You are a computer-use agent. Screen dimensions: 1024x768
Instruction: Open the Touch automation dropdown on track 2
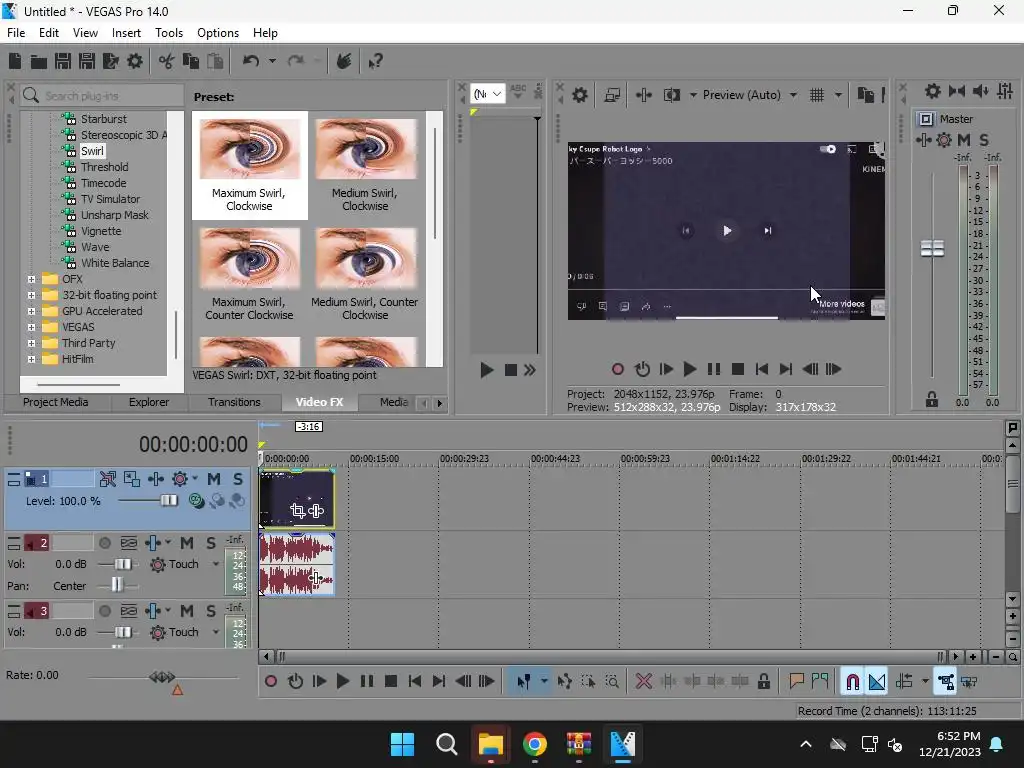tap(216, 564)
